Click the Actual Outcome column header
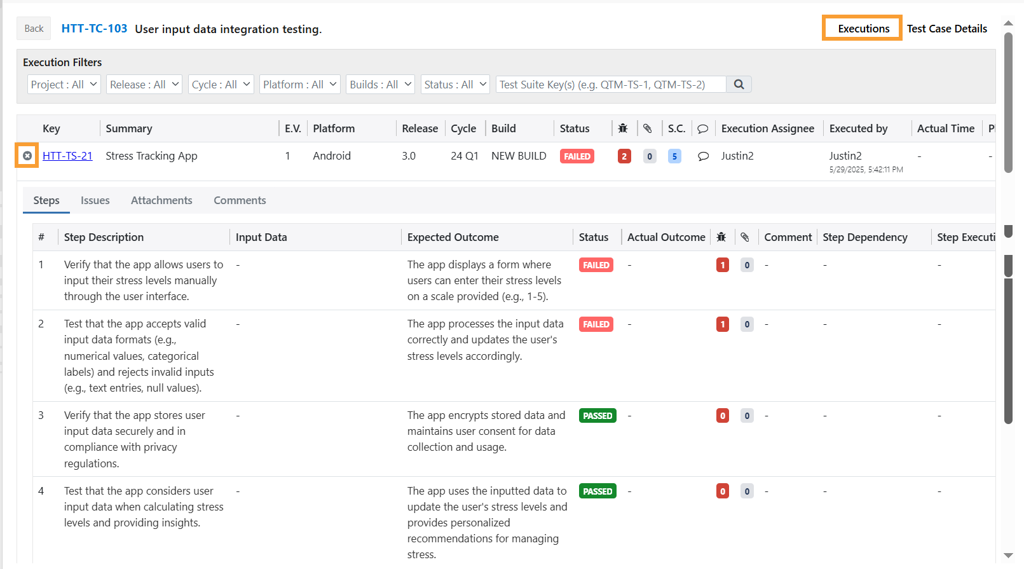The width and height of the screenshot is (1024, 569). point(666,237)
